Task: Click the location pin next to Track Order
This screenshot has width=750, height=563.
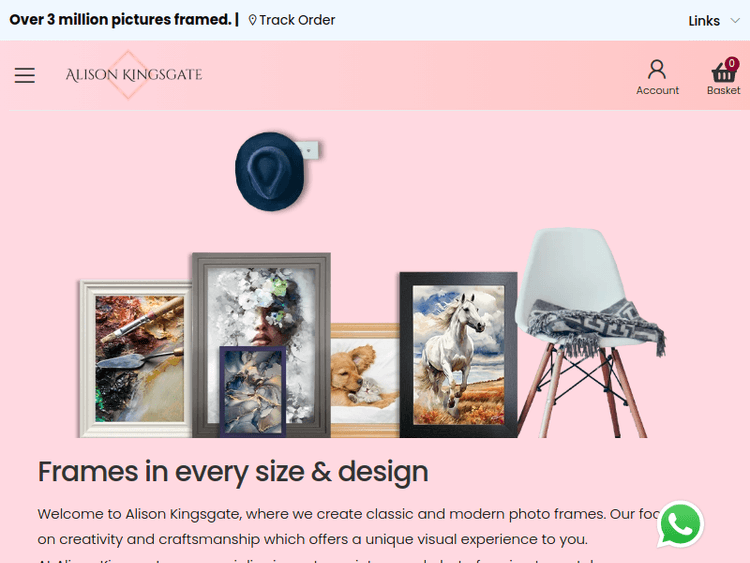Action: 253,20
